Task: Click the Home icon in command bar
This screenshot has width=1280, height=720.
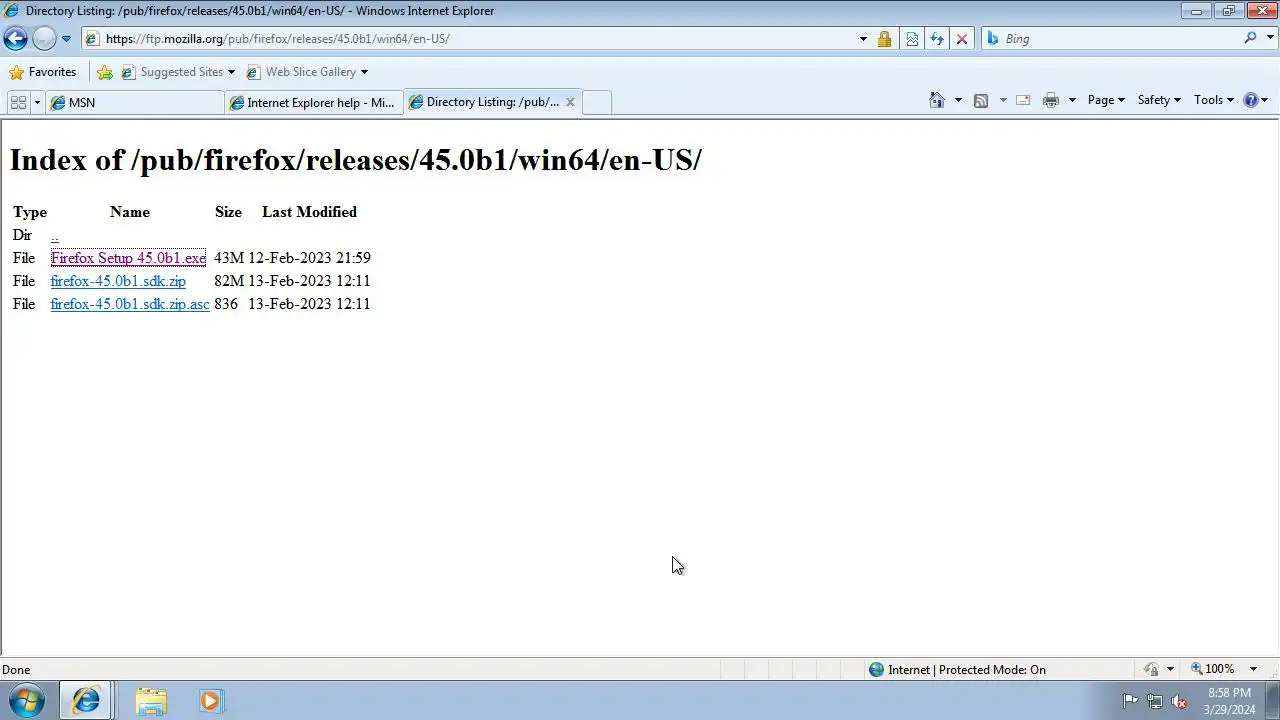Action: coord(937,100)
